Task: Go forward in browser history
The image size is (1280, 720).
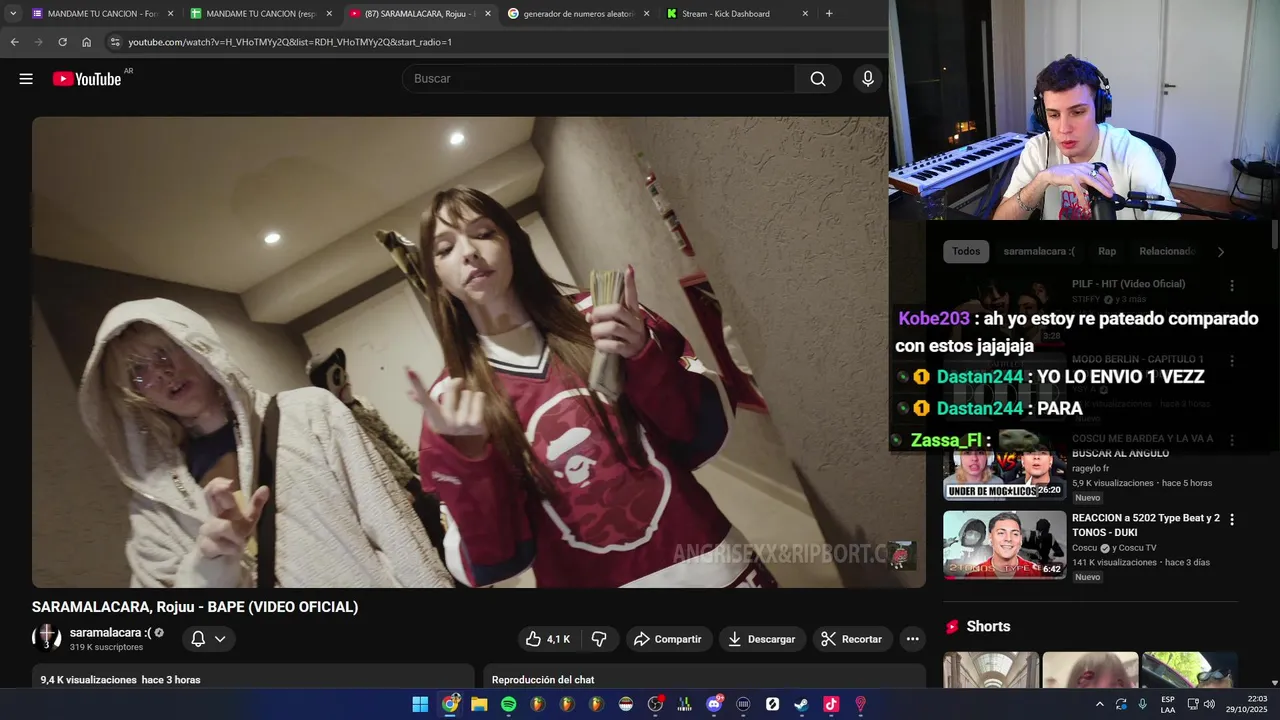Action: pos(38,42)
